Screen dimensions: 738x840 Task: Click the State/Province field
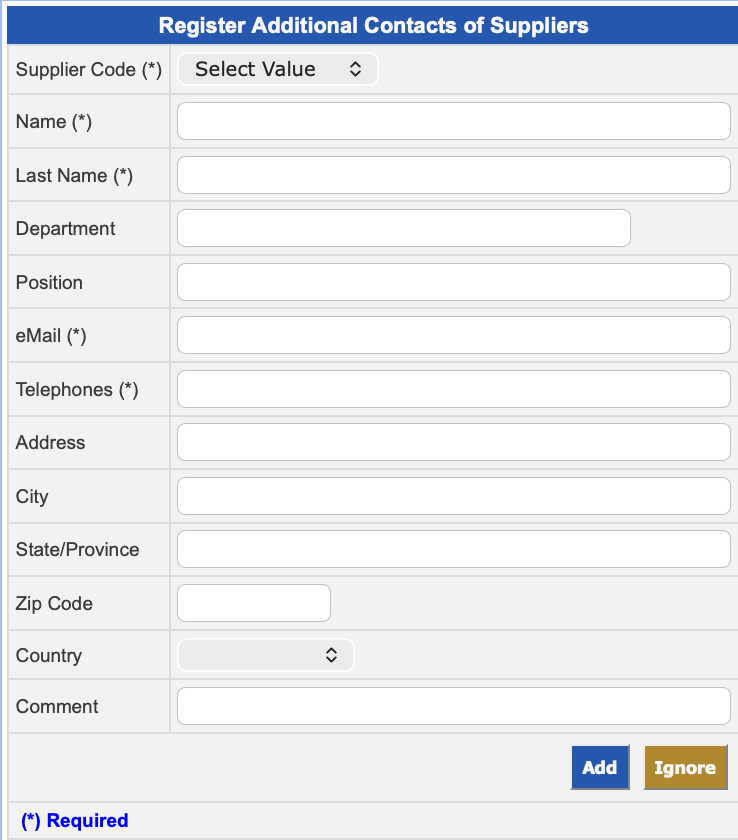coord(453,549)
